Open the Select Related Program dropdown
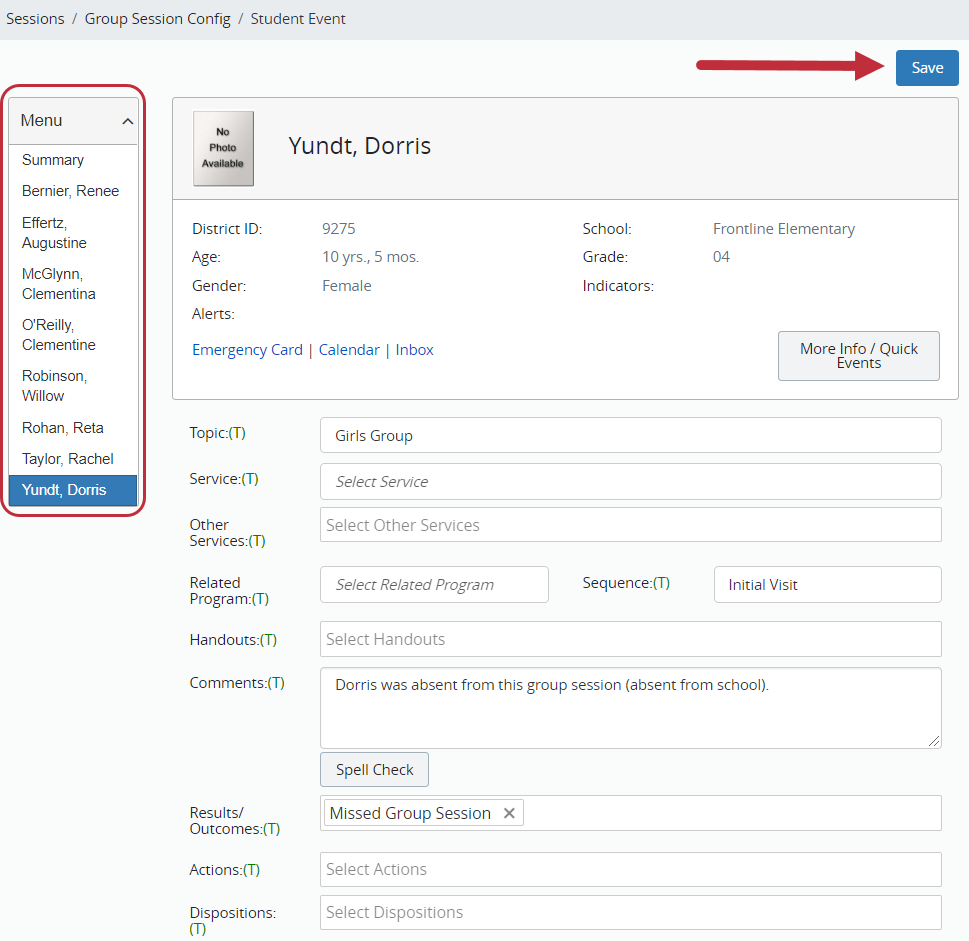 [x=434, y=584]
